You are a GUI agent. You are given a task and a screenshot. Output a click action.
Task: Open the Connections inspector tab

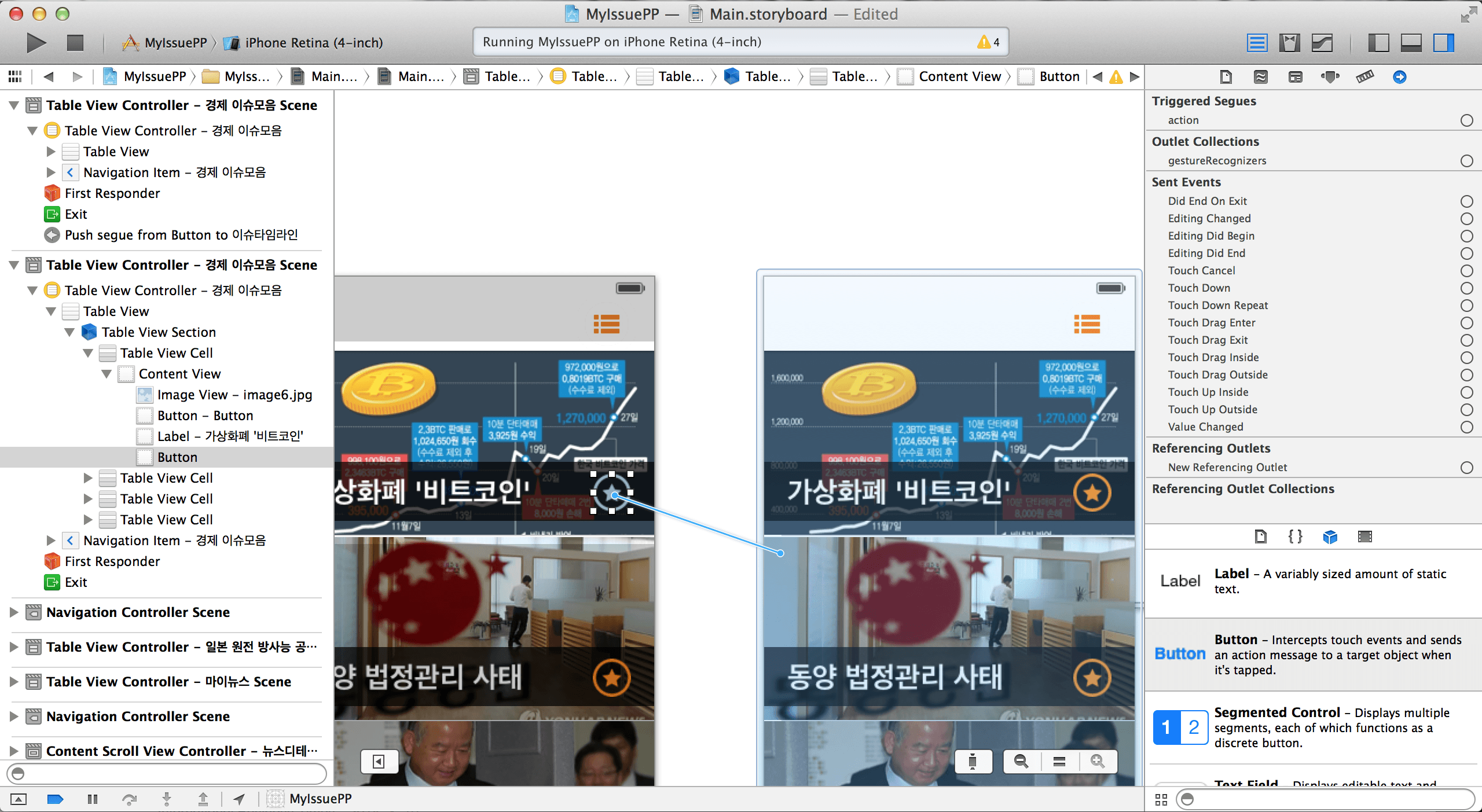[x=1399, y=76]
